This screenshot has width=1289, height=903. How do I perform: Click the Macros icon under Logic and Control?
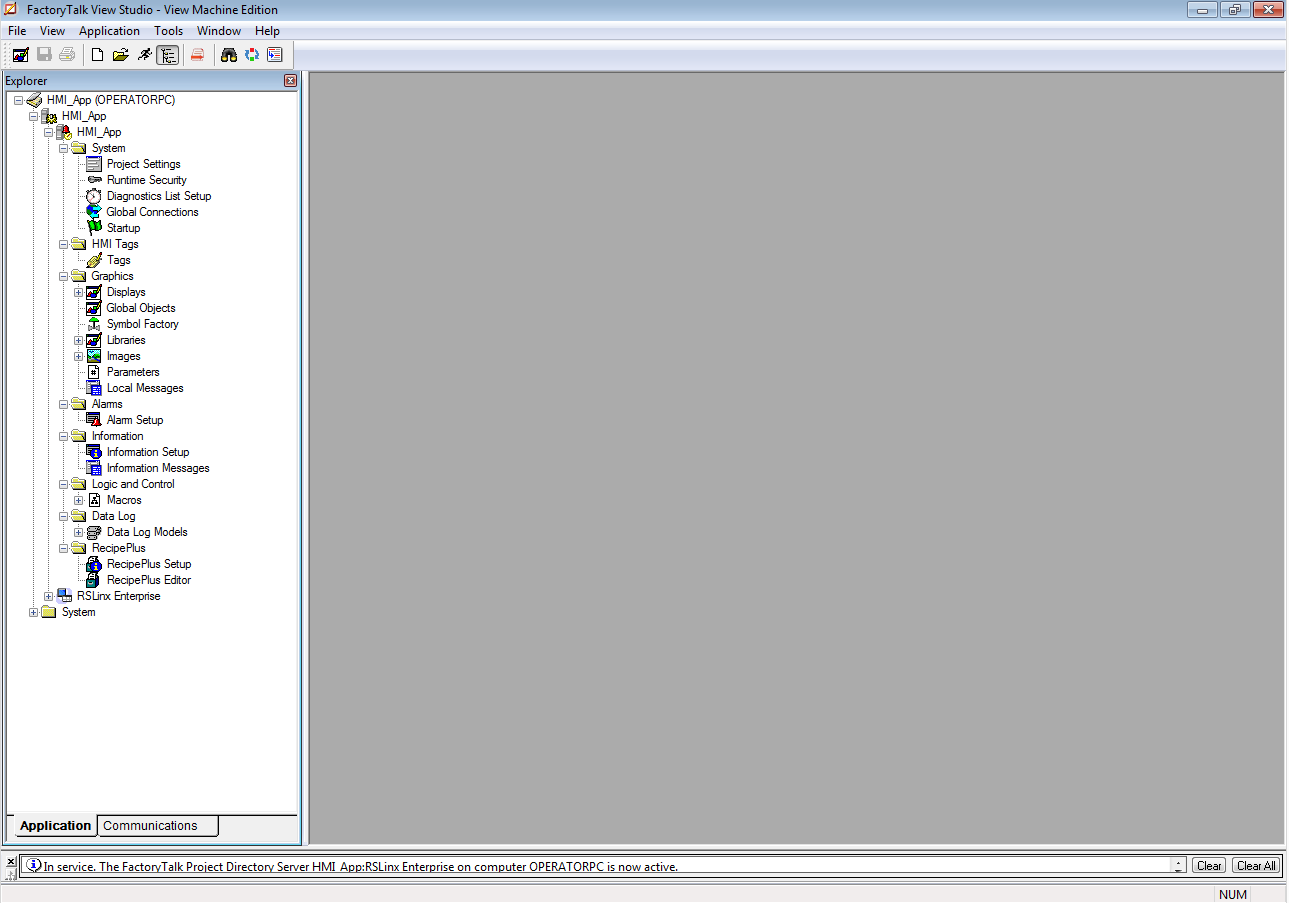pos(94,500)
